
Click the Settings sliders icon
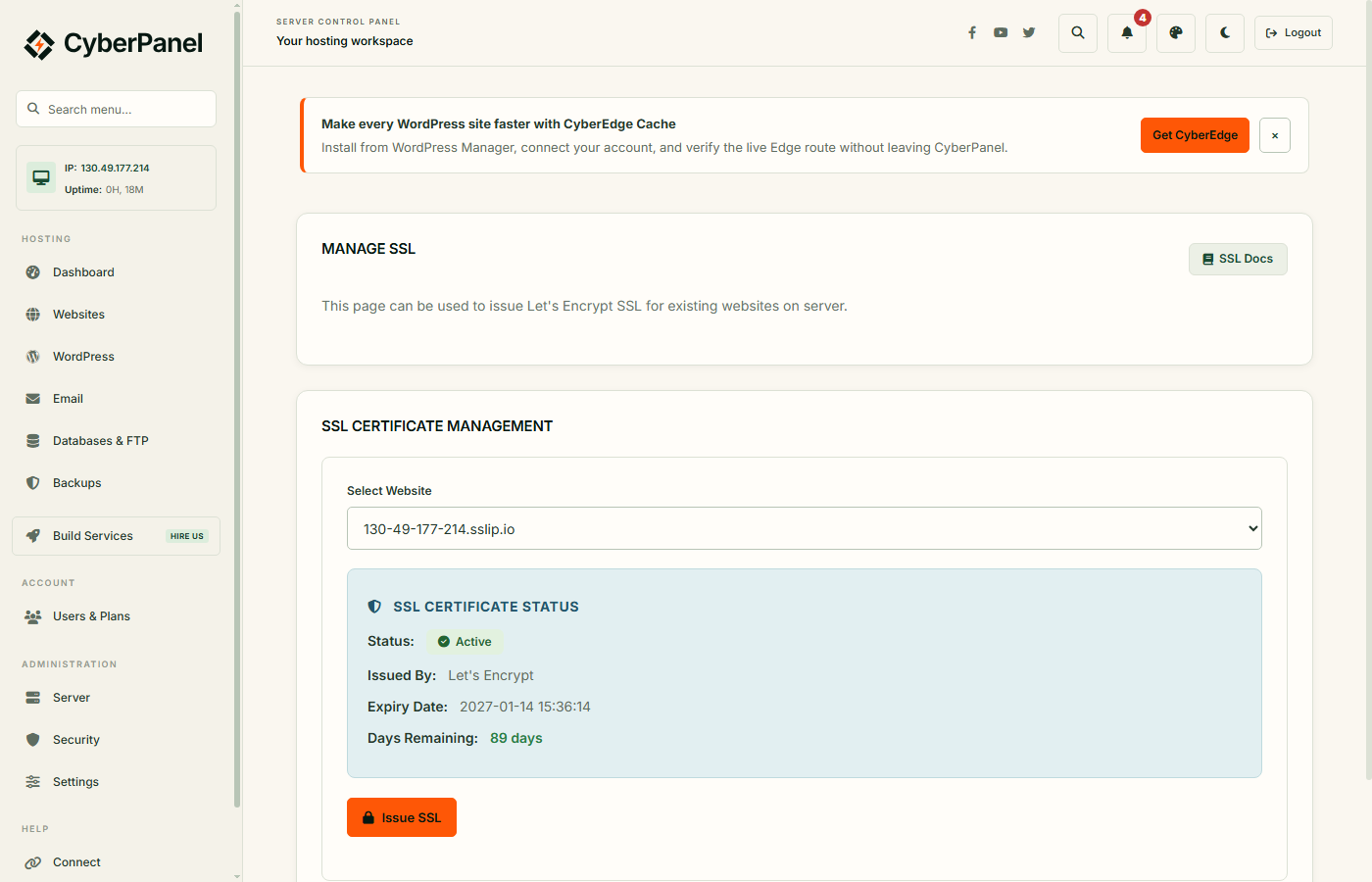pyautogui.click(x=33, y=782)
